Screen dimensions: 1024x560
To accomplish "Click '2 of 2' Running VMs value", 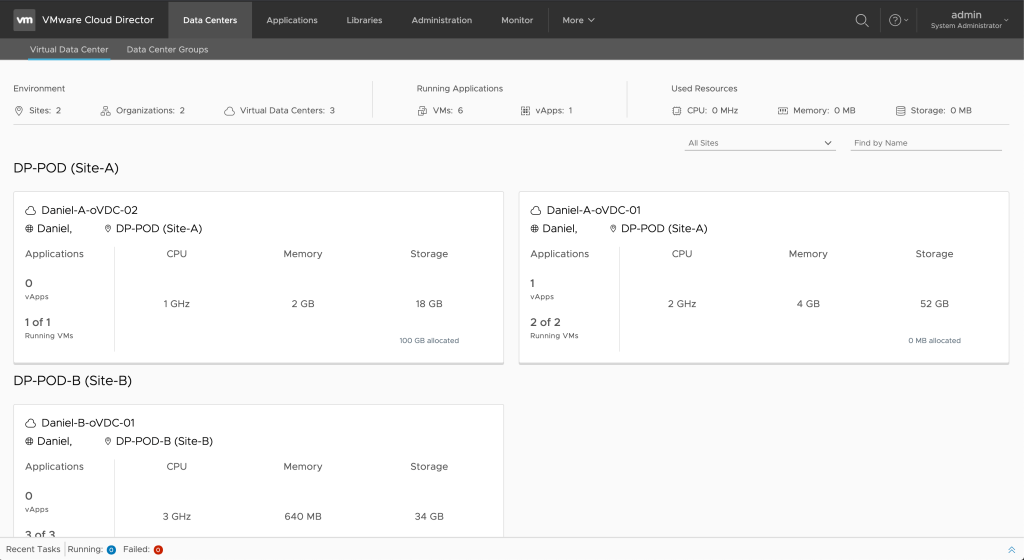I will pos(545,322).
